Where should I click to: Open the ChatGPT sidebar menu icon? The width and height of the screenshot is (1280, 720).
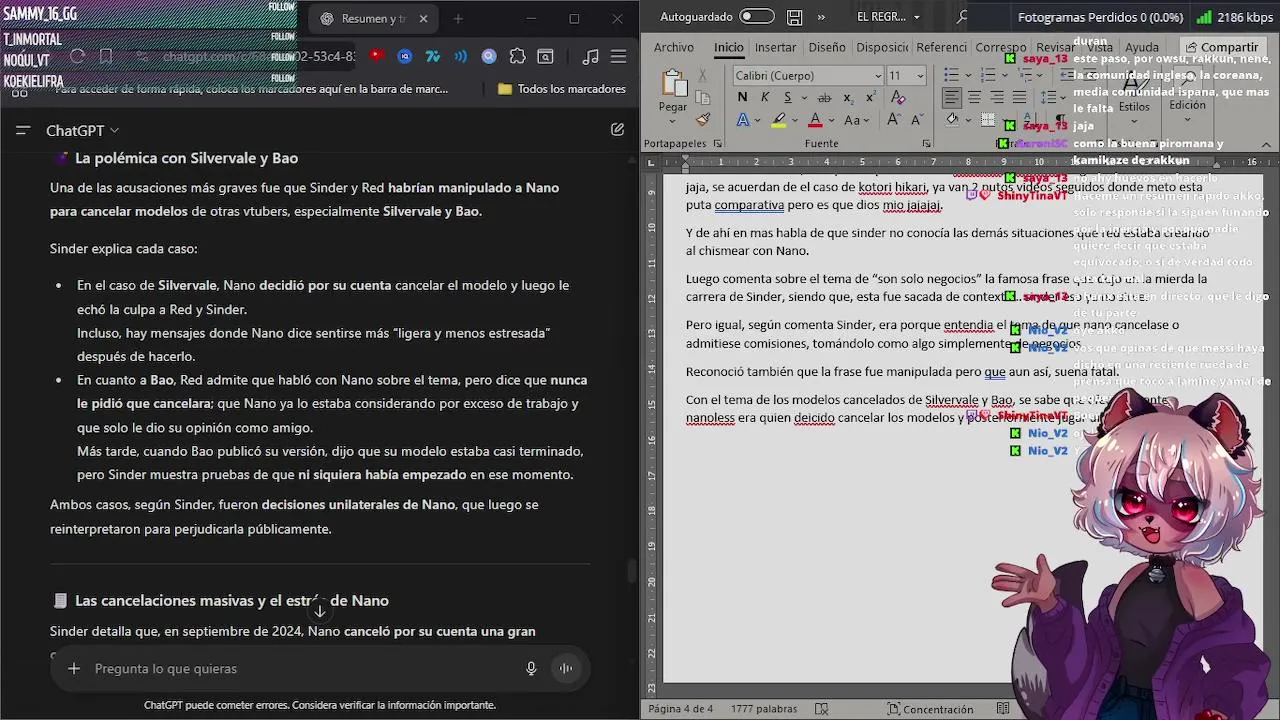tap(23, 130)
